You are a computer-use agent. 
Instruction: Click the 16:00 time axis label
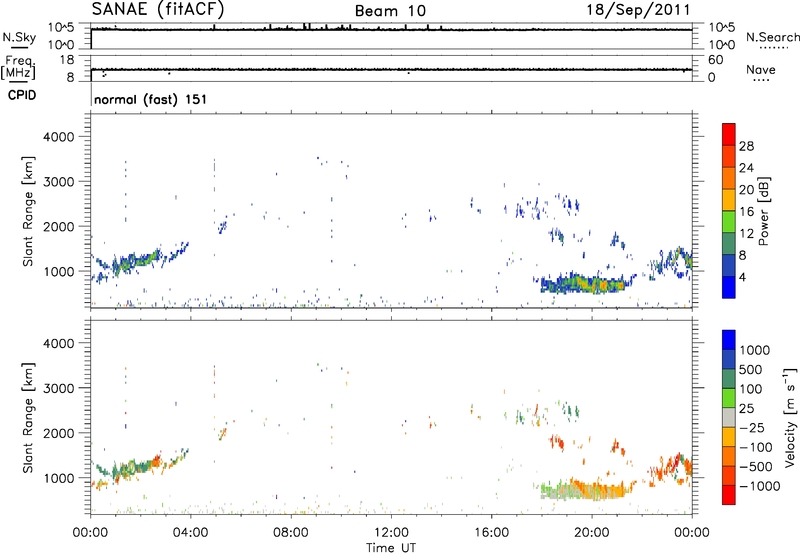[x=491, y=533]
